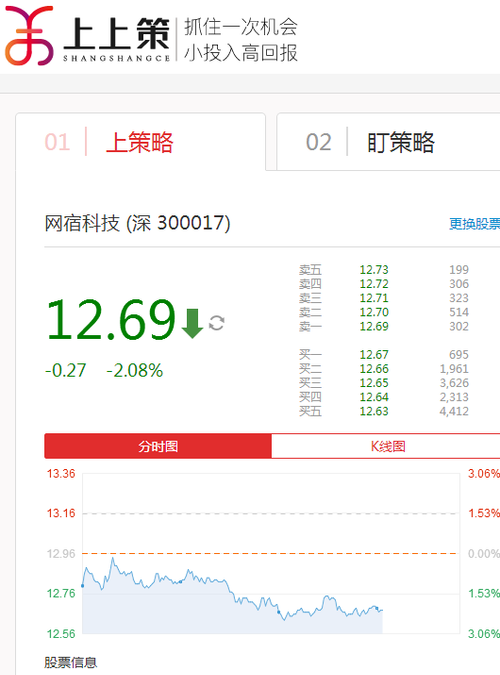Click the 股票信息 section heading

pyautogui.click(x=71, y=662)
